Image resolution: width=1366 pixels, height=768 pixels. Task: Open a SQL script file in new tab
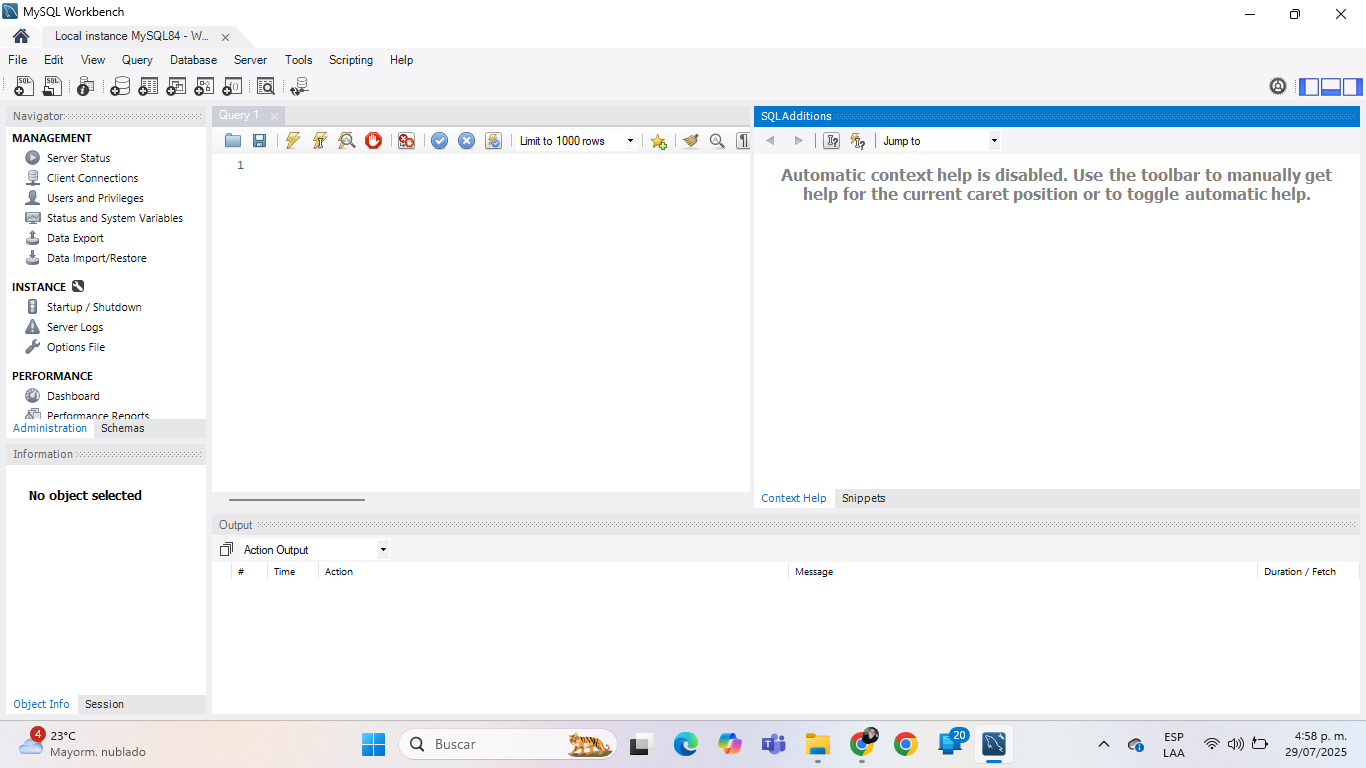pyautogui.click(x=52, y=87)
